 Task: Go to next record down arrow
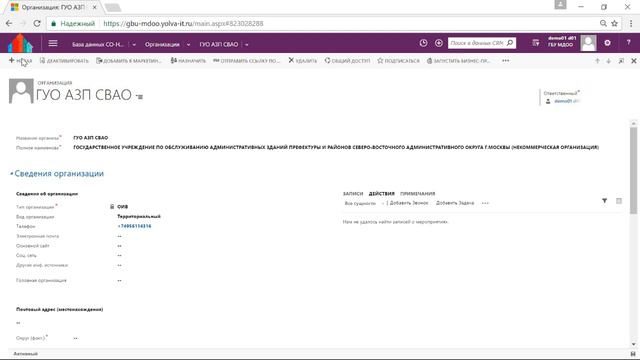click(609, 61)
